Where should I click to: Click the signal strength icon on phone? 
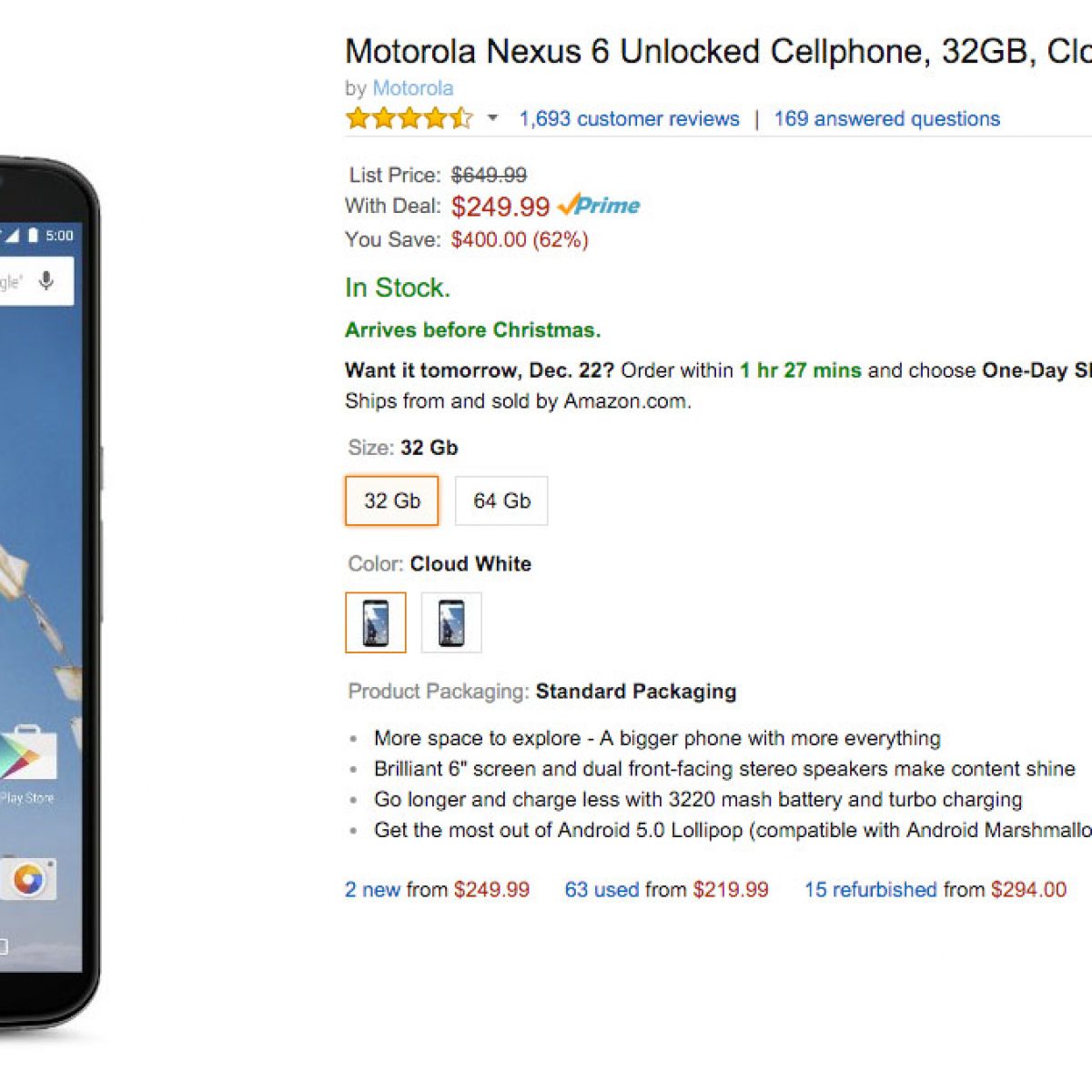click(13, 236)
